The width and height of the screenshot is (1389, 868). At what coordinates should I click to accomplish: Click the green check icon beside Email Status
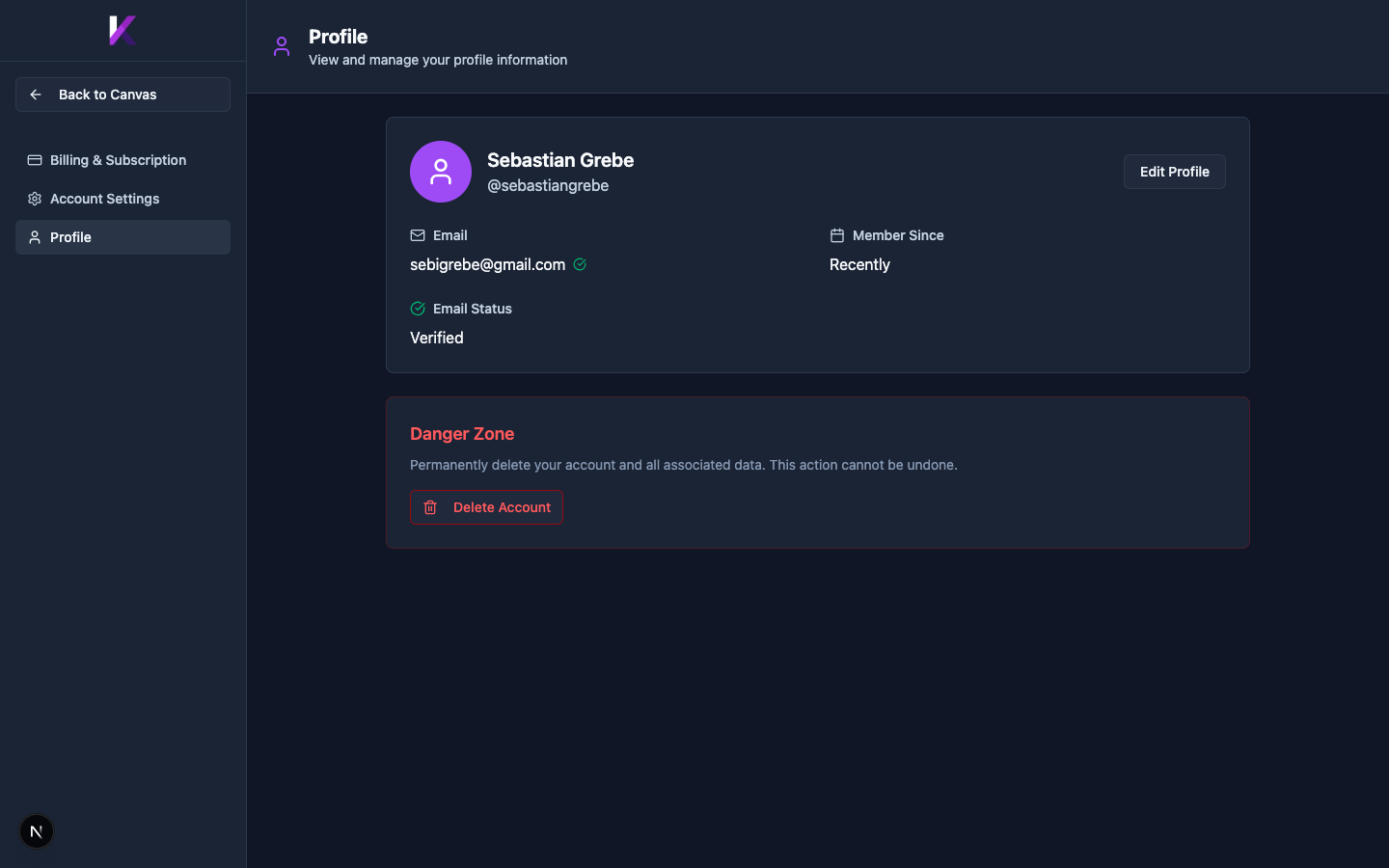click(418, 309)
